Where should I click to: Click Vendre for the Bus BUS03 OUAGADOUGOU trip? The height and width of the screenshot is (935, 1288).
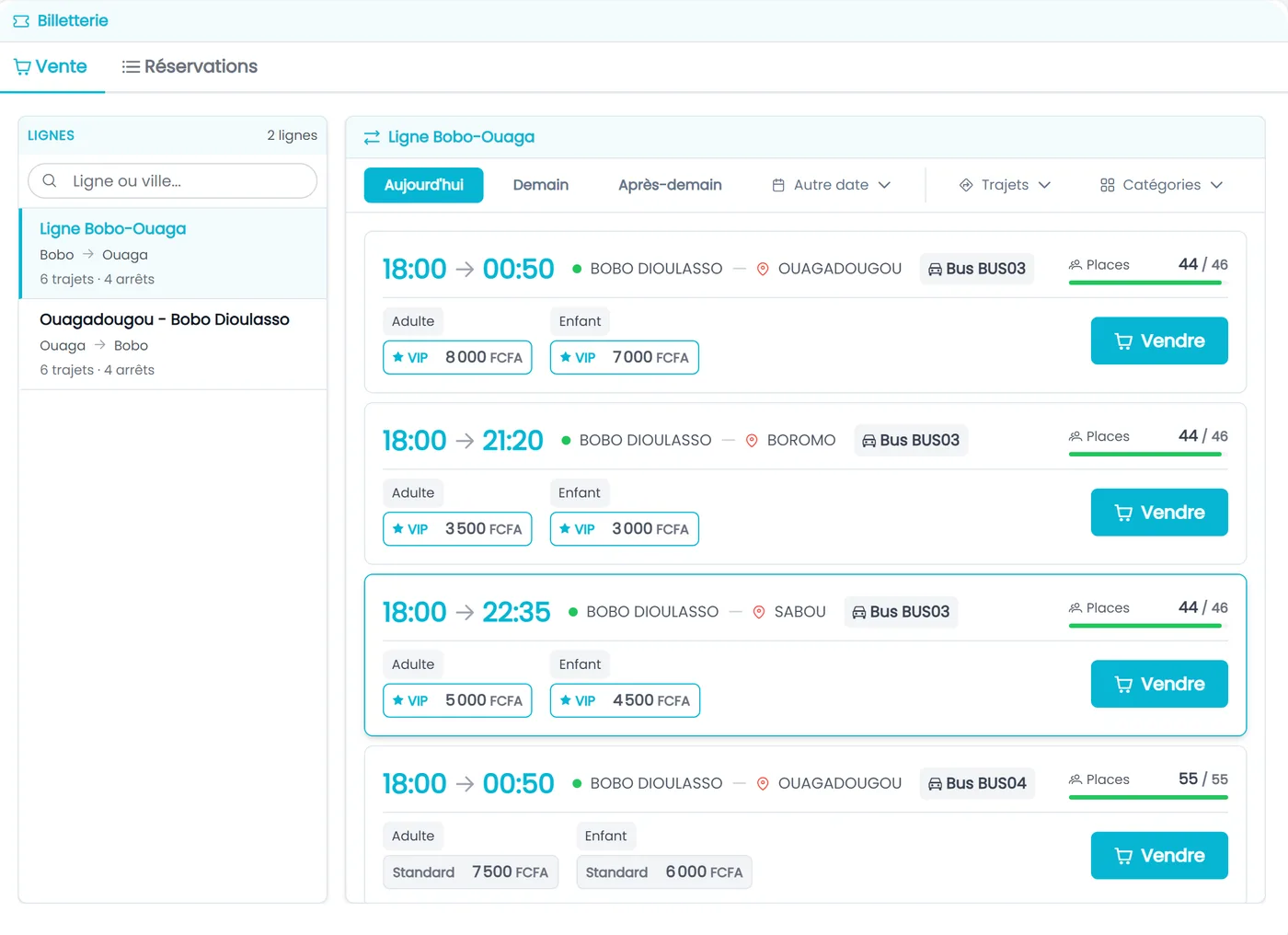[x=1159, y=341]
